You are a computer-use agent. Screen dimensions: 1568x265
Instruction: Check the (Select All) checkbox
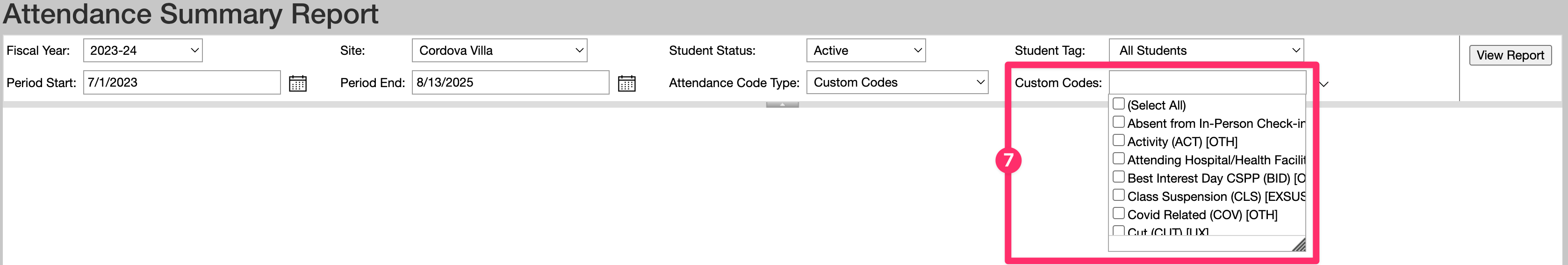1118,103
